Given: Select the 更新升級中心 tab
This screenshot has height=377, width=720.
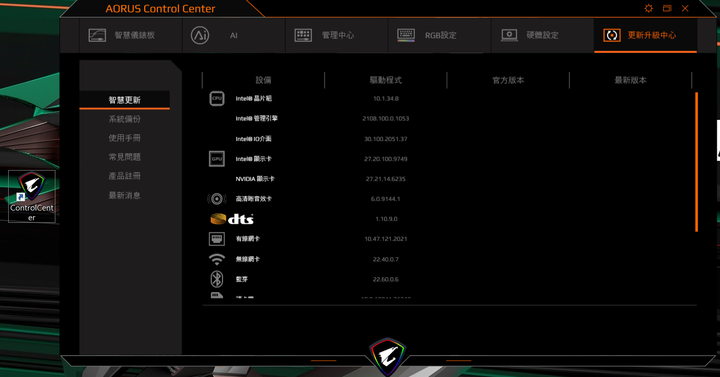Looking at the screenshot, I should 646,35.
